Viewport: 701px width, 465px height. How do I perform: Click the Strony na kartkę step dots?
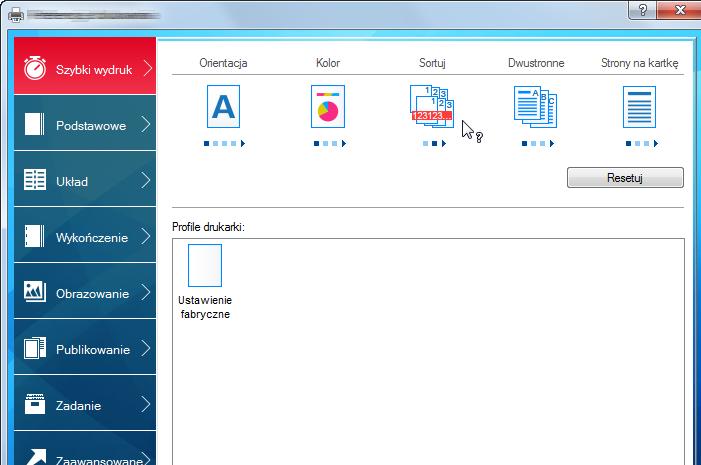point(642,144)
